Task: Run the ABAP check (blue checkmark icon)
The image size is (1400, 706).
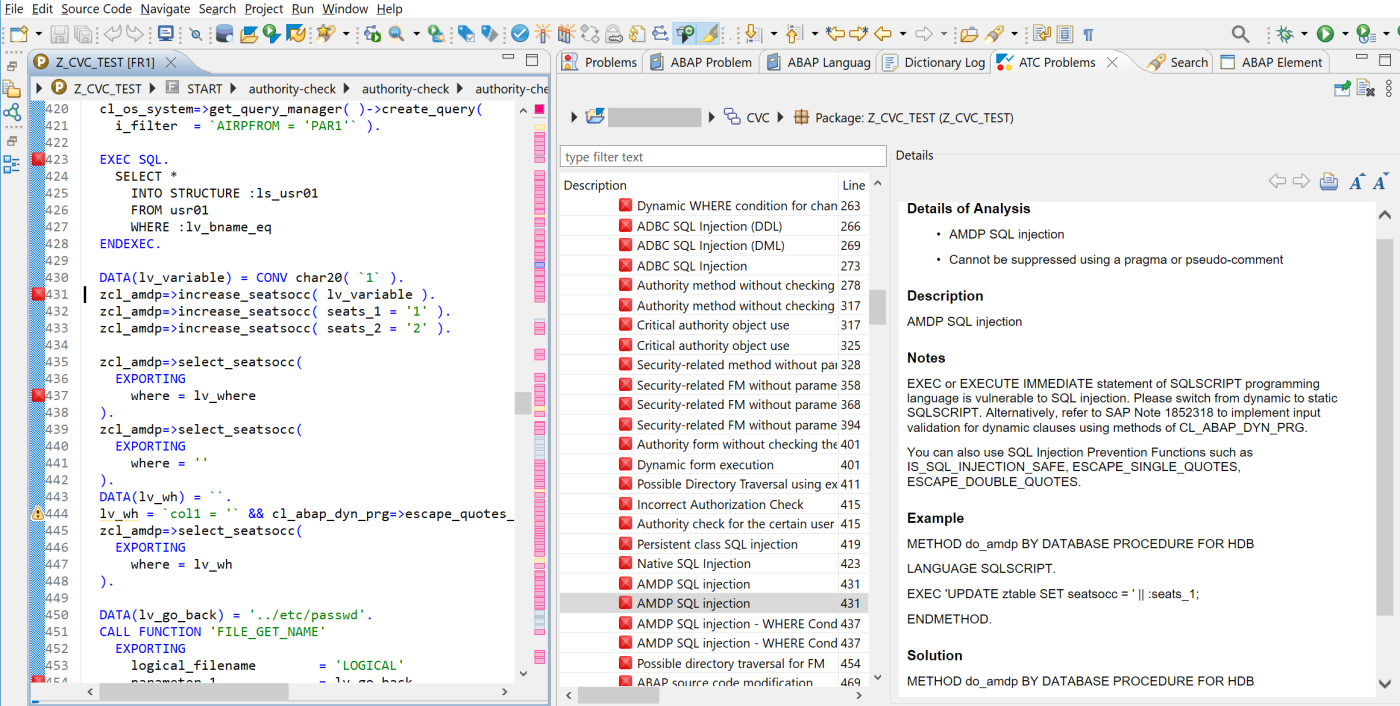Action: pos(518,33)
